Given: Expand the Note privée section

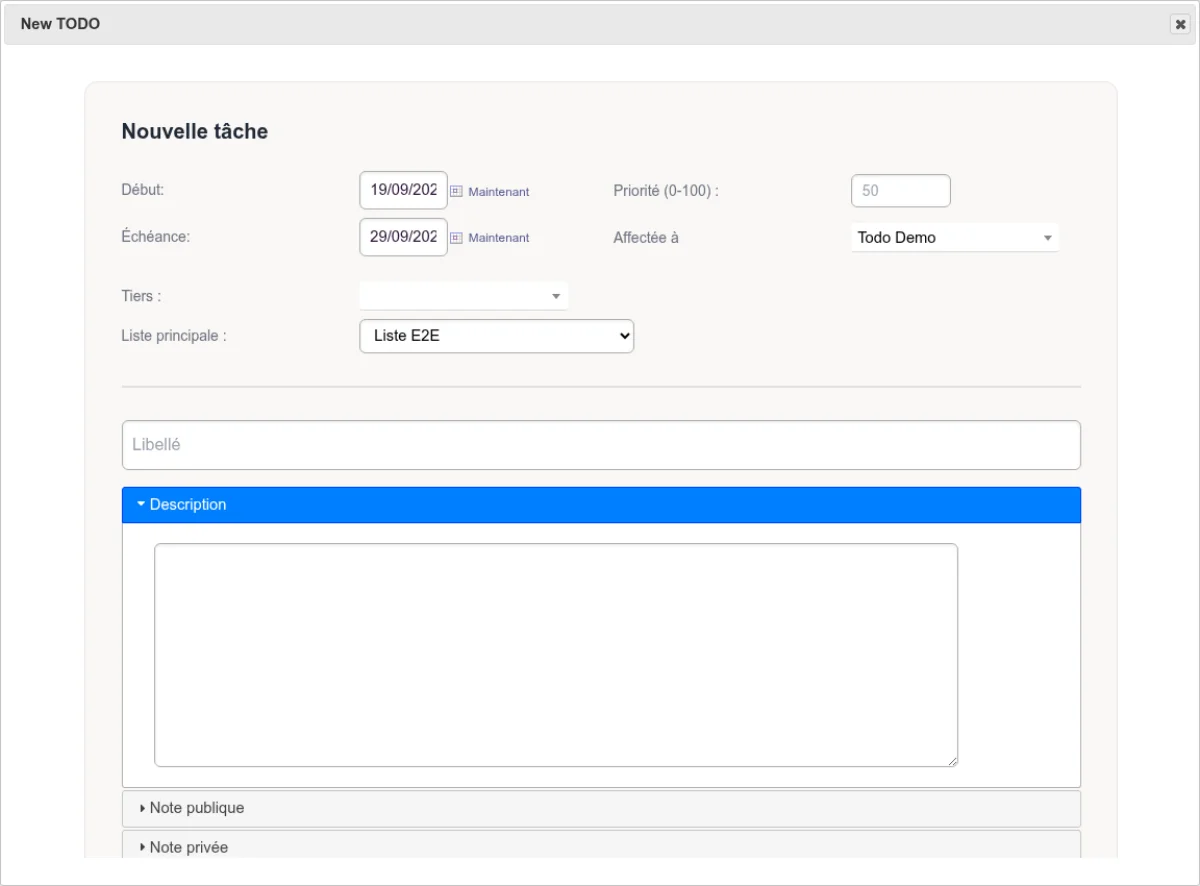Looking at the screenshot, I should pyautogui.click(x=601, y=845).
